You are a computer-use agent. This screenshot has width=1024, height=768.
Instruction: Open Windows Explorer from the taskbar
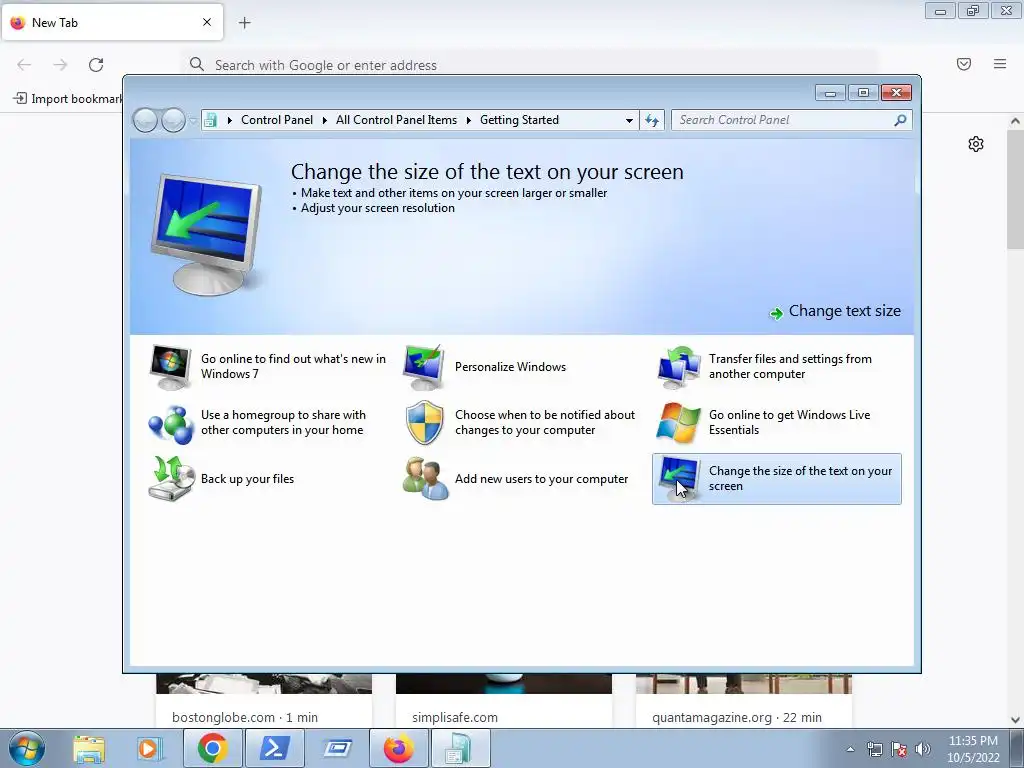89,749
